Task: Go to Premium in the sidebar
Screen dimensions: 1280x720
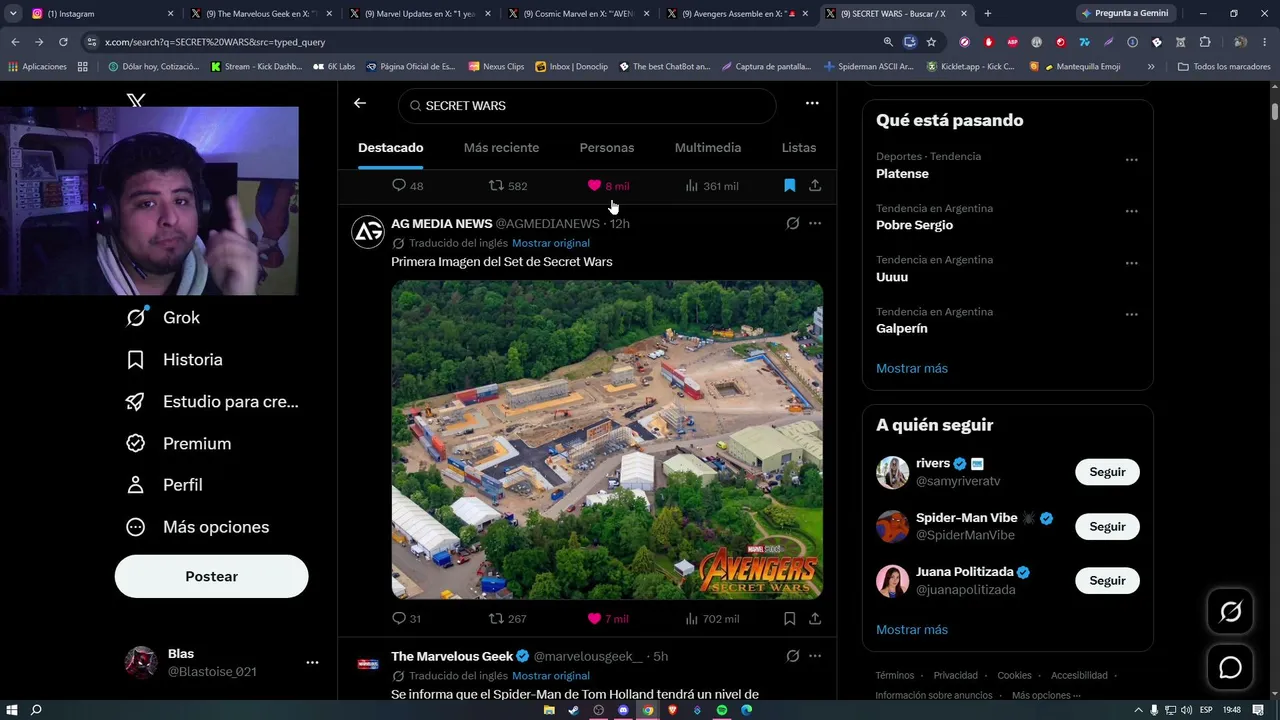Action: [x=178, y=444]
